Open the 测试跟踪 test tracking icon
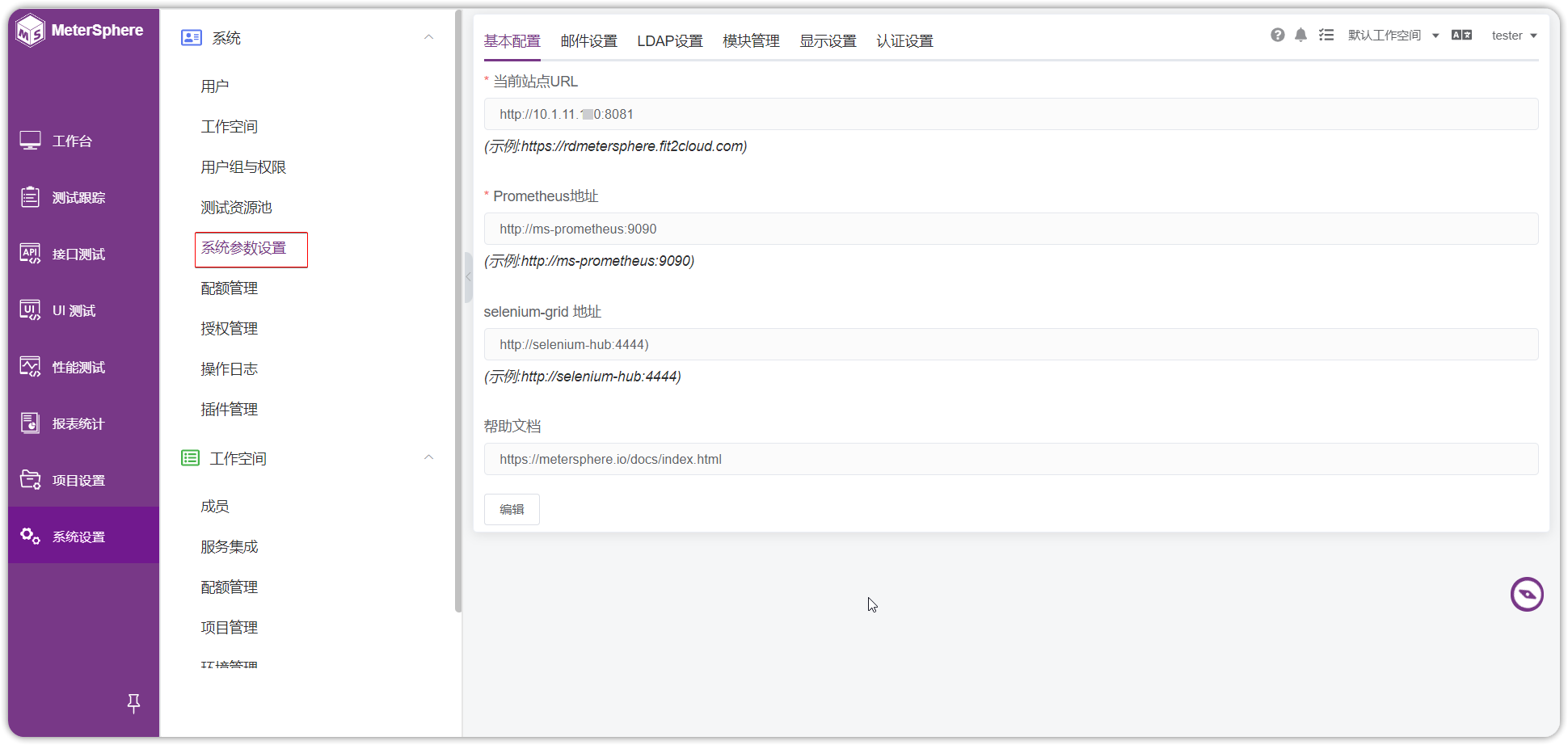 point(31,197)
